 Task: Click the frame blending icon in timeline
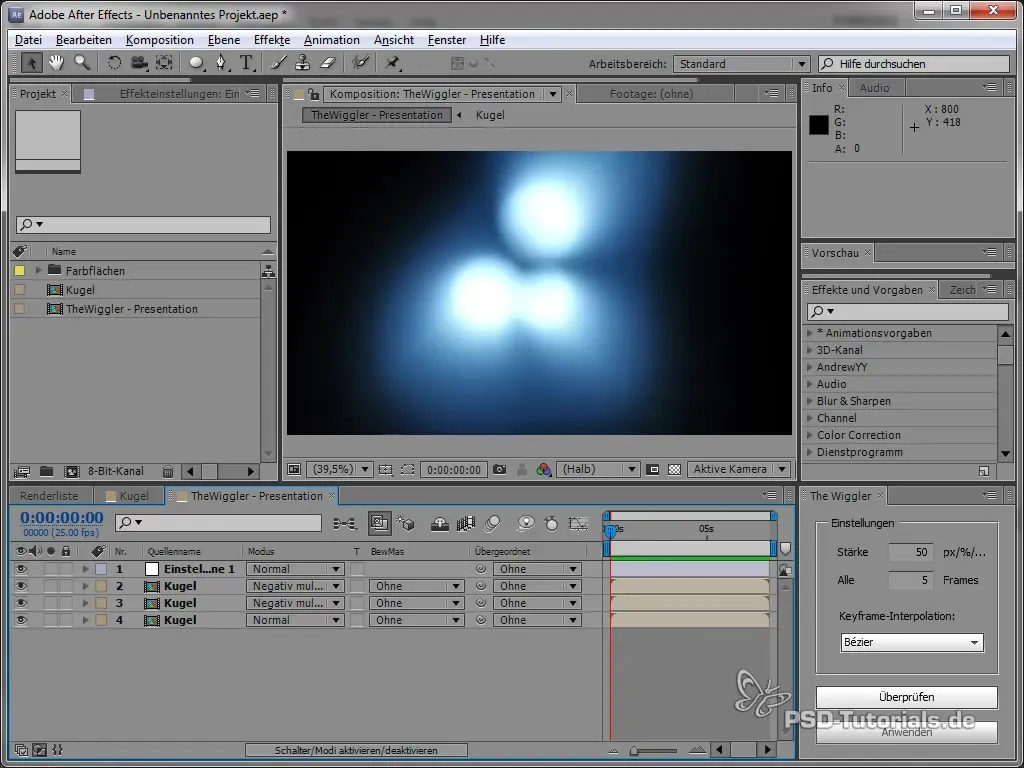point(466,523)
